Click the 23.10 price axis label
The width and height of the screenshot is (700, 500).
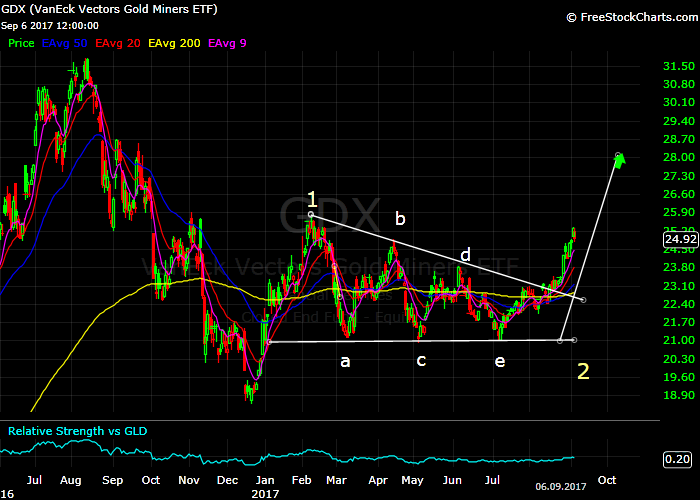click(x=679, y=286)
